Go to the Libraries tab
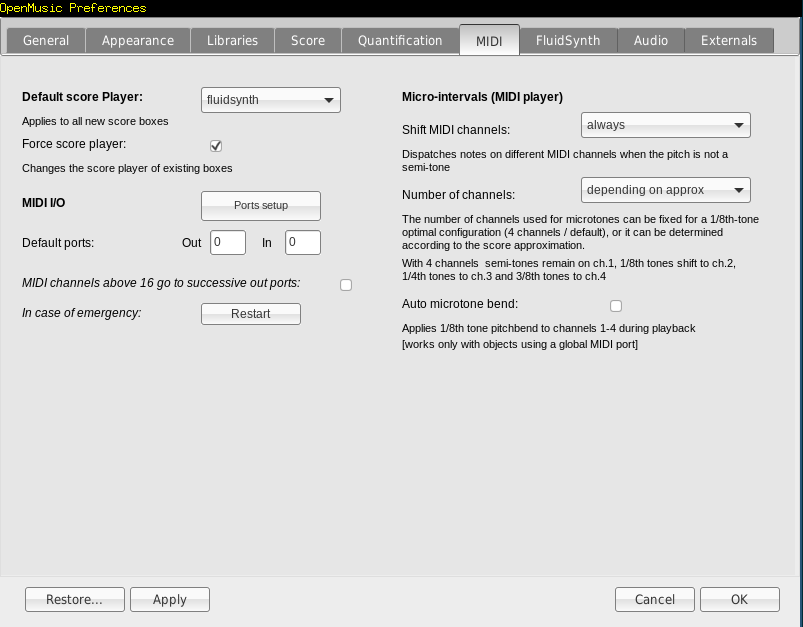Viewport: 803px width, 627px height. point(232,40)
